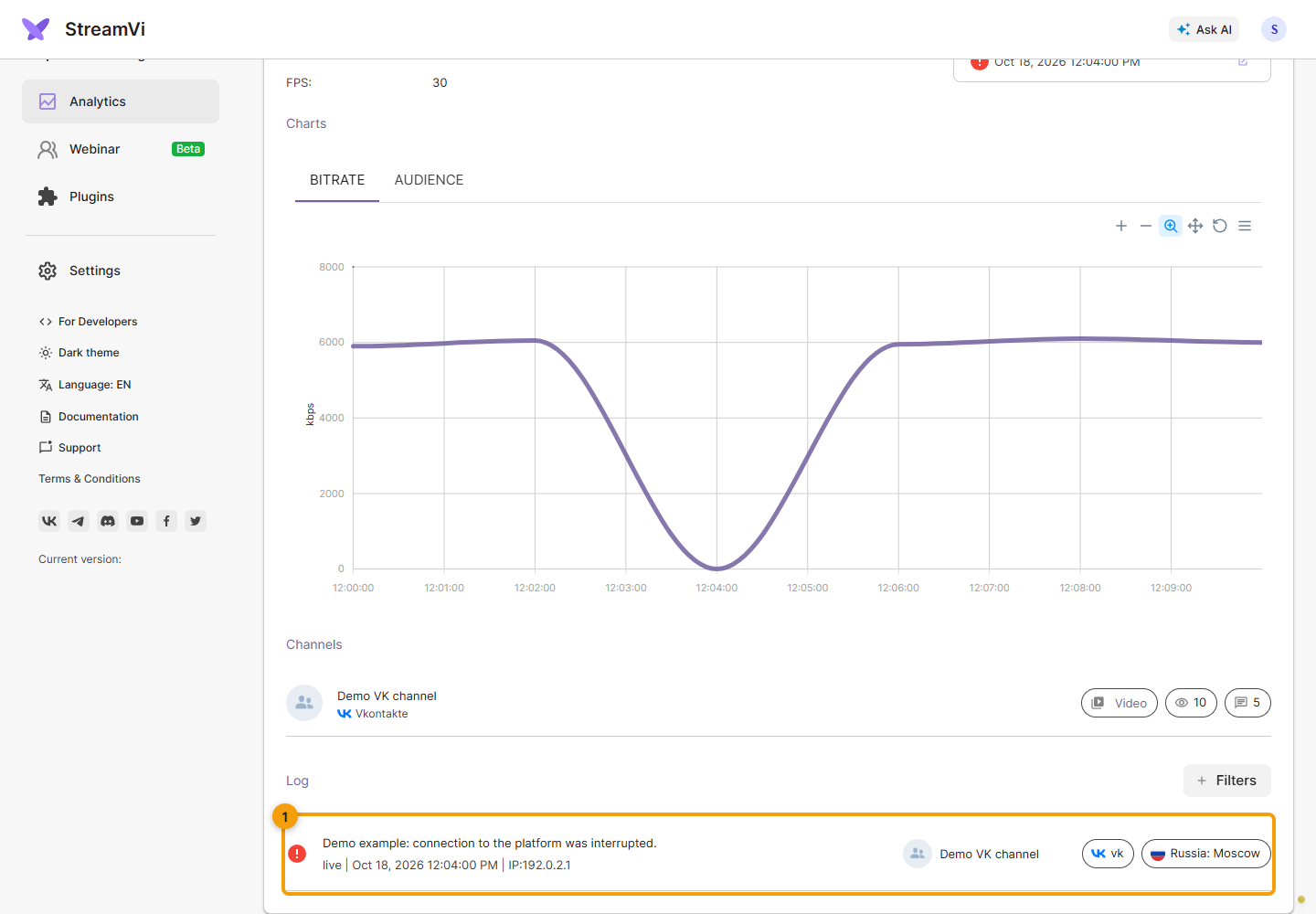Open Settings in the sidebar

121,271
